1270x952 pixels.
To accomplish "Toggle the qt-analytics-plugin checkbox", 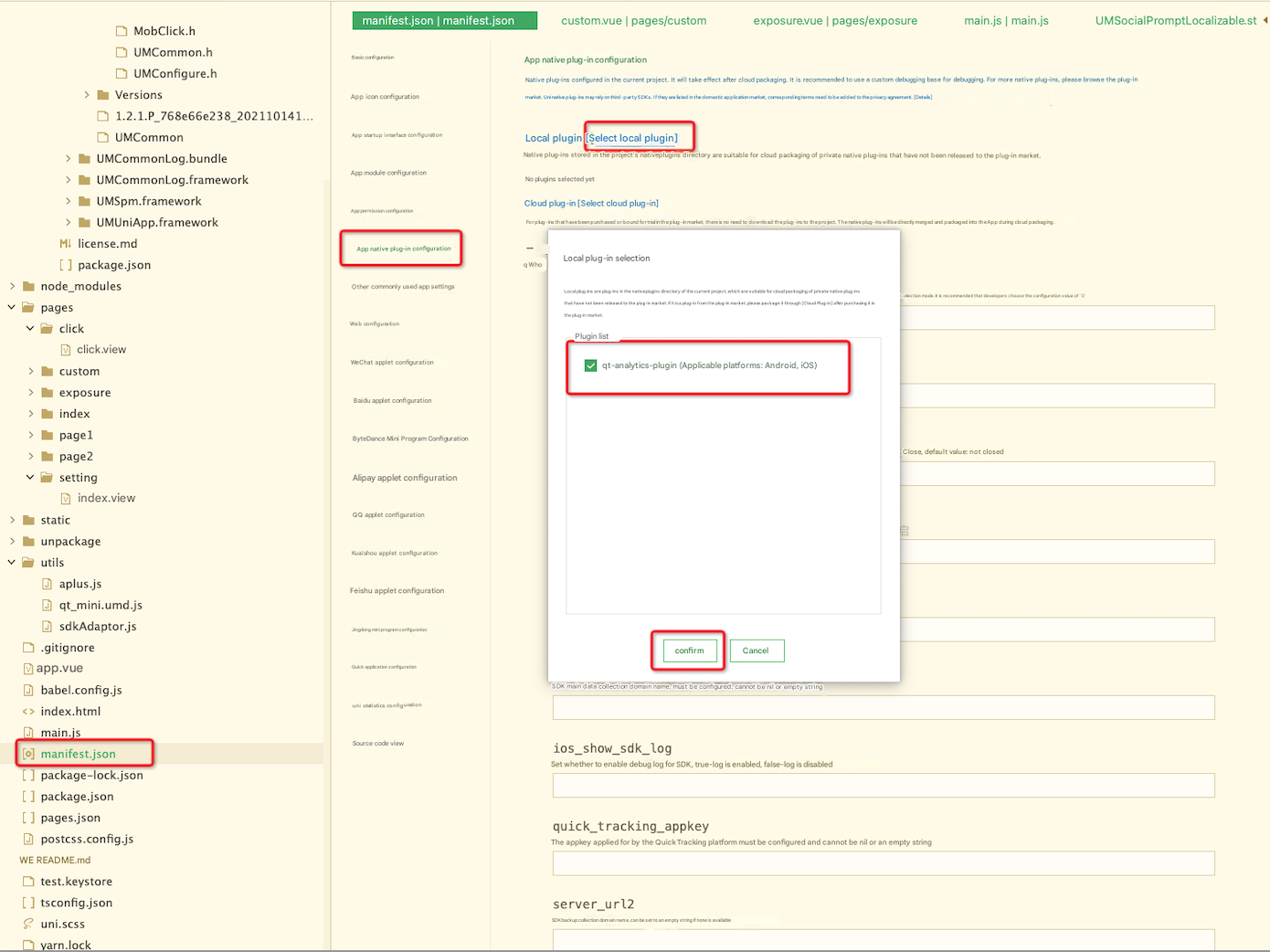I will [590, 365].
